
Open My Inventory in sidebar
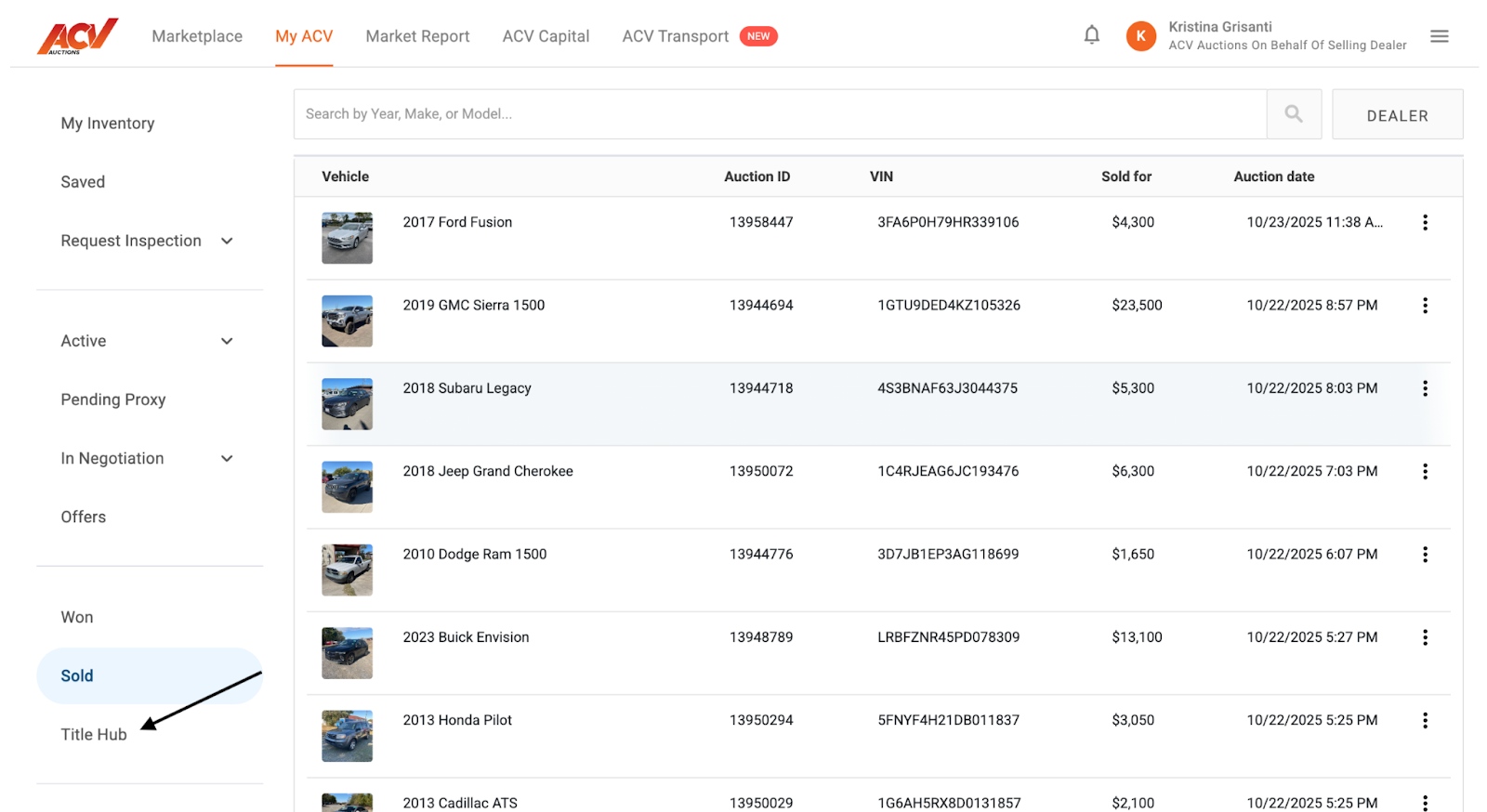[108, 124]
